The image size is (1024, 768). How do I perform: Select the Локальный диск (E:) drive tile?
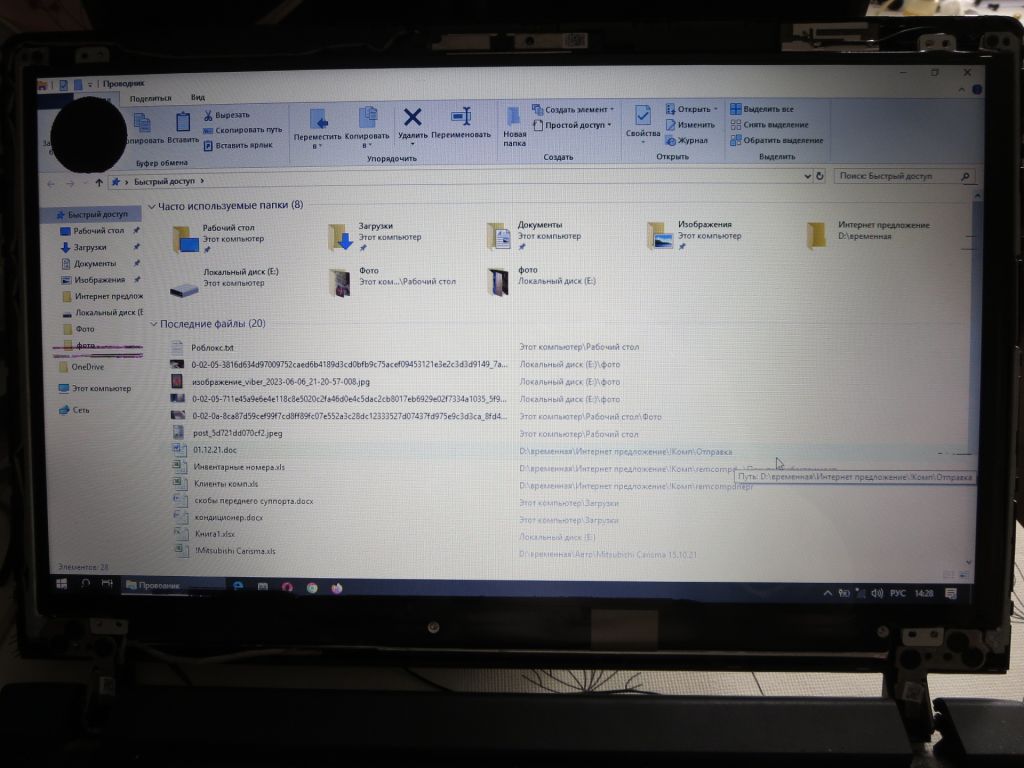click(225, 282)
